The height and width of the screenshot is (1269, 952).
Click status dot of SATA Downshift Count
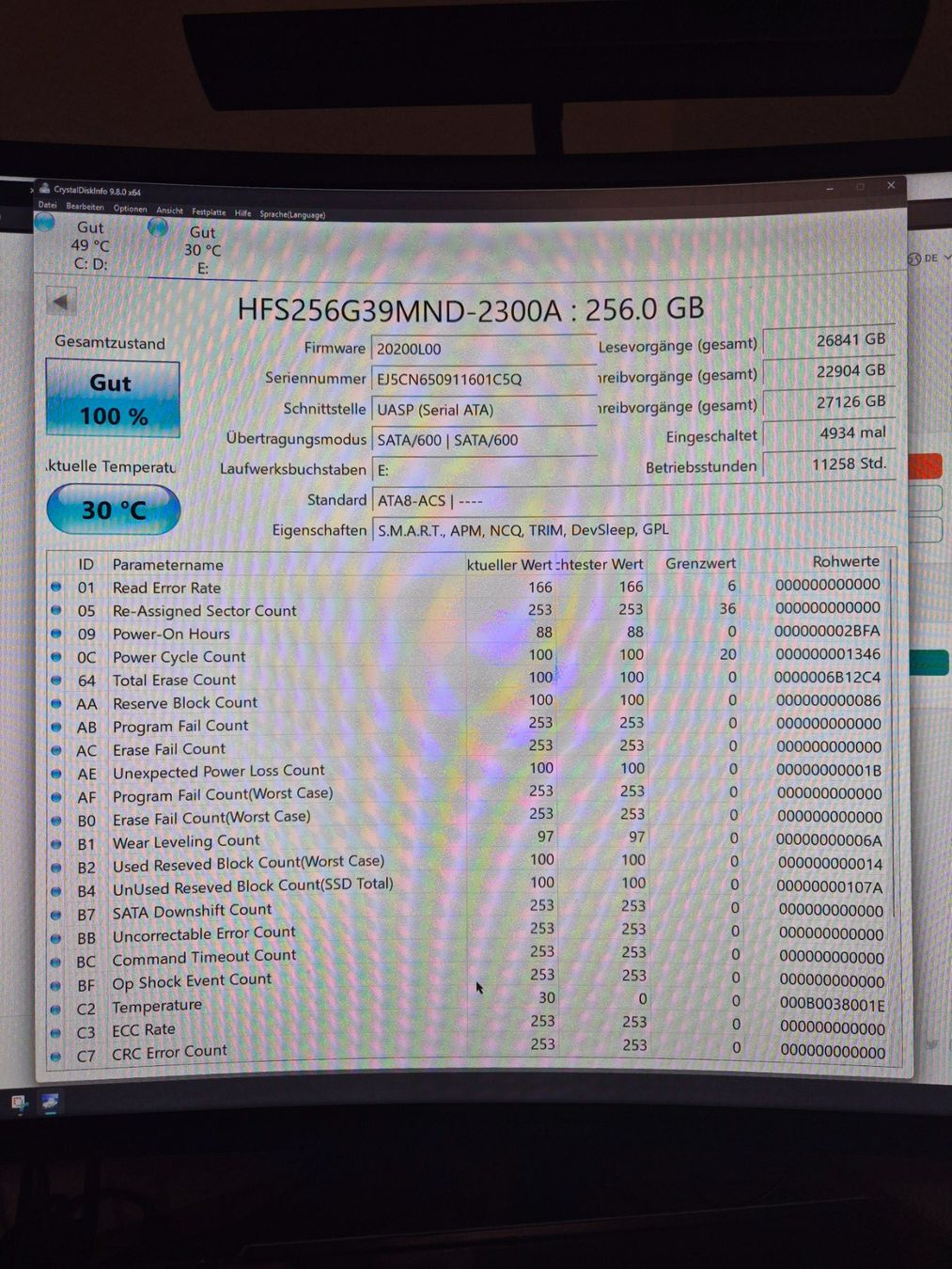[x=55, y=916]
